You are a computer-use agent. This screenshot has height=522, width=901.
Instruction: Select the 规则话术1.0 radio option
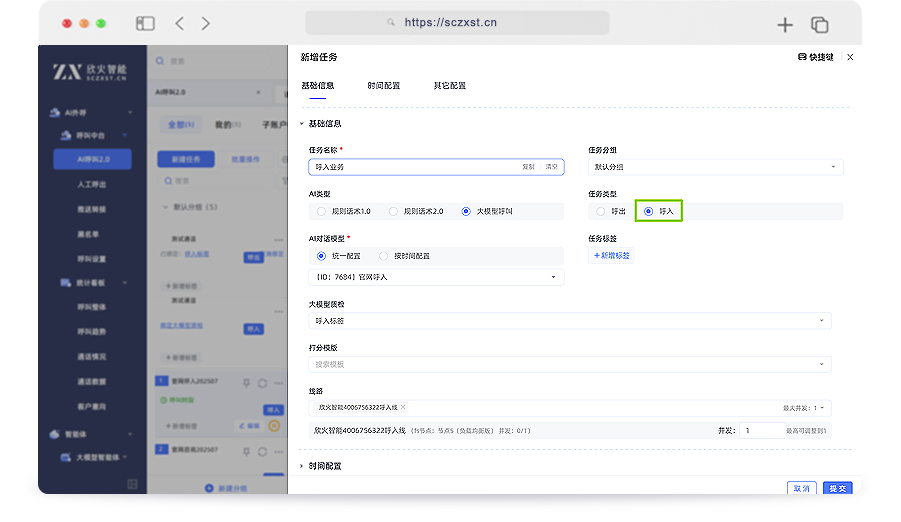point(321,212)
